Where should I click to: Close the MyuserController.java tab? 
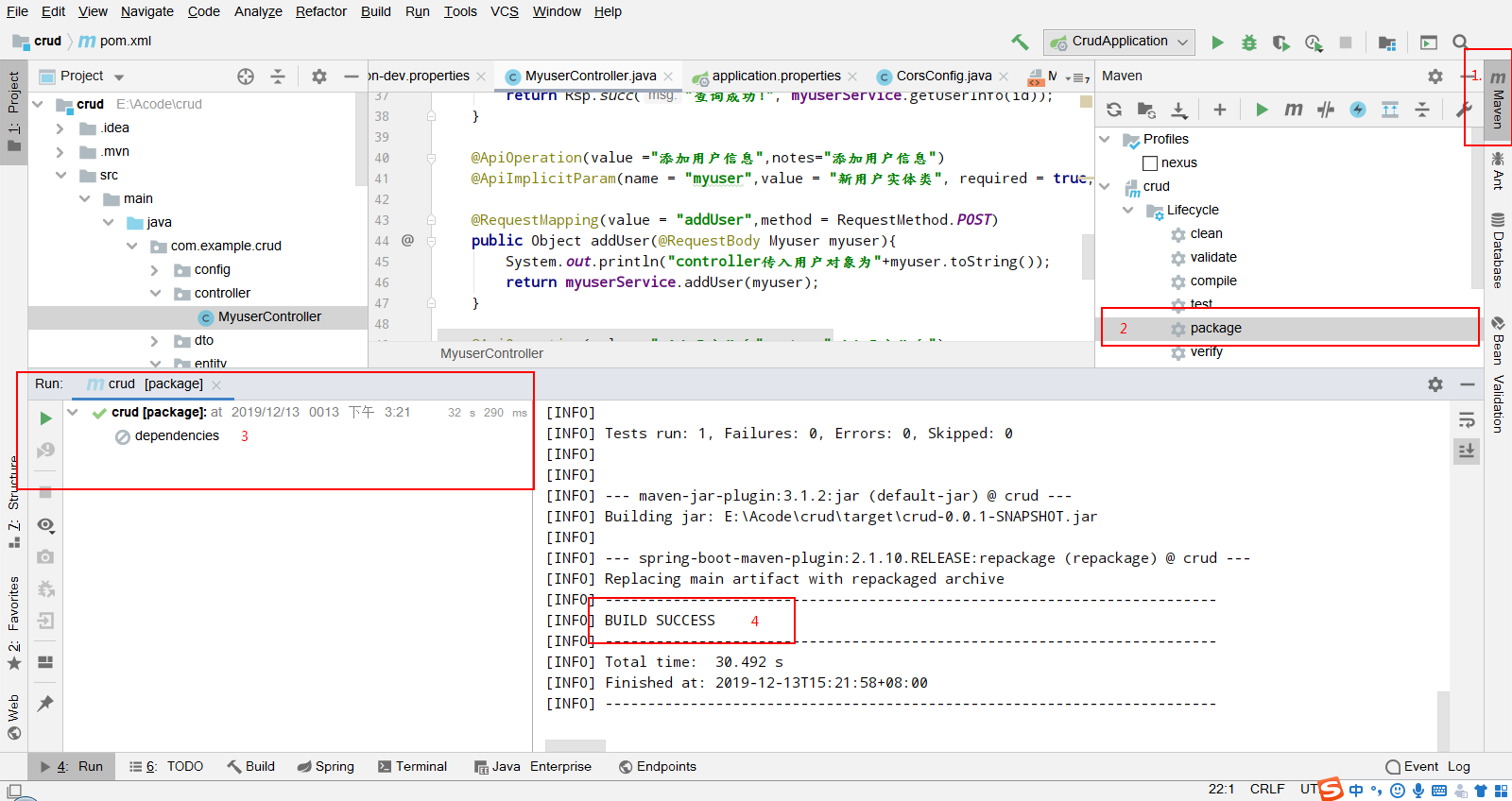[x=668, y=77]
